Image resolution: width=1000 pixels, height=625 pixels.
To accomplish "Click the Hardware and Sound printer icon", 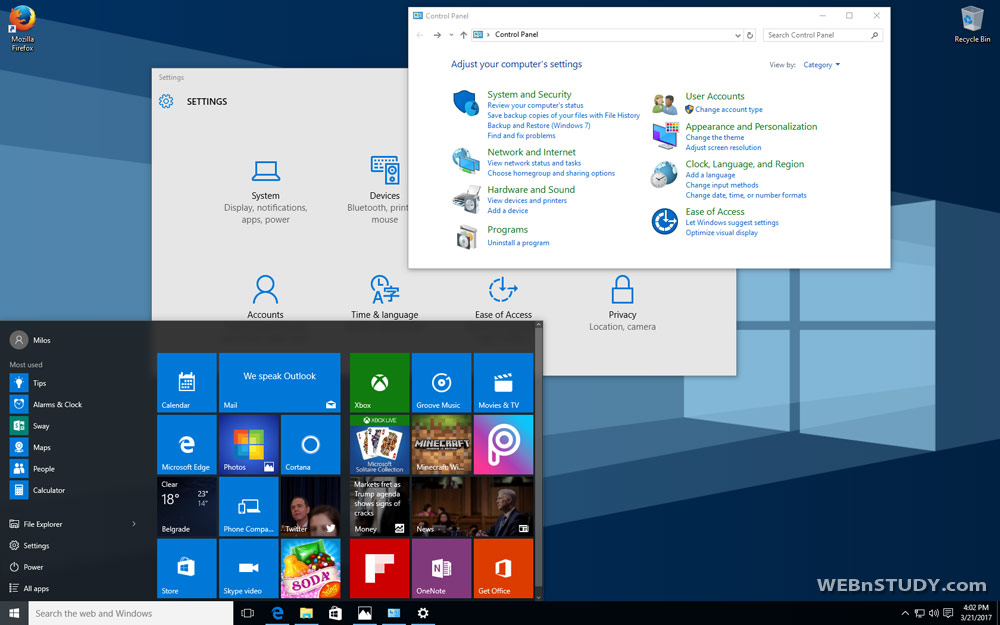I will (466, 199).
